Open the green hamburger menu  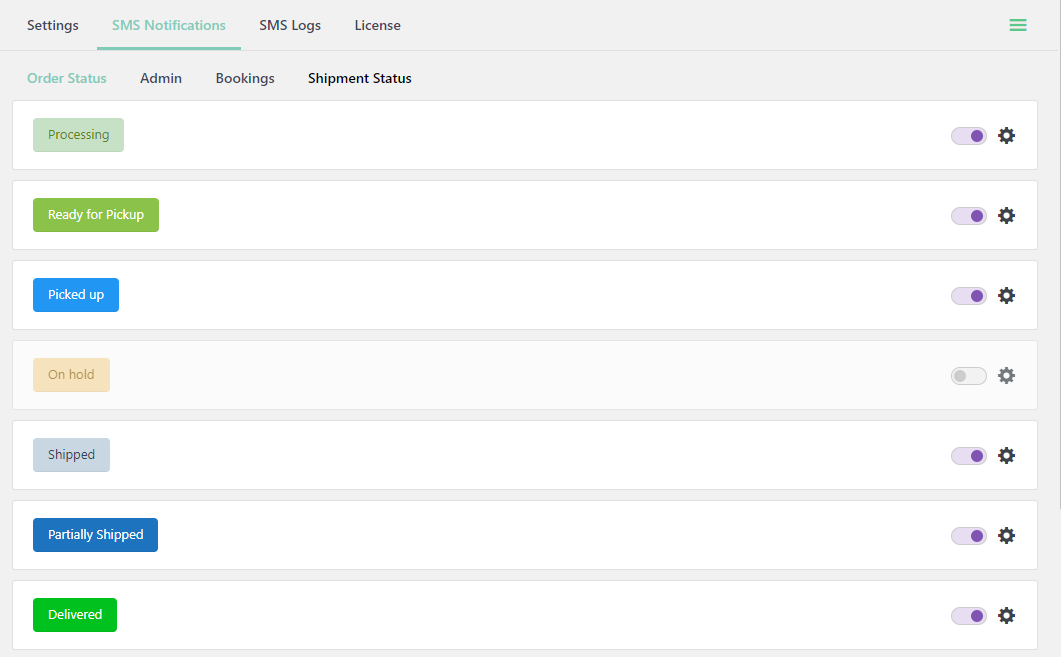point(1018,25)
